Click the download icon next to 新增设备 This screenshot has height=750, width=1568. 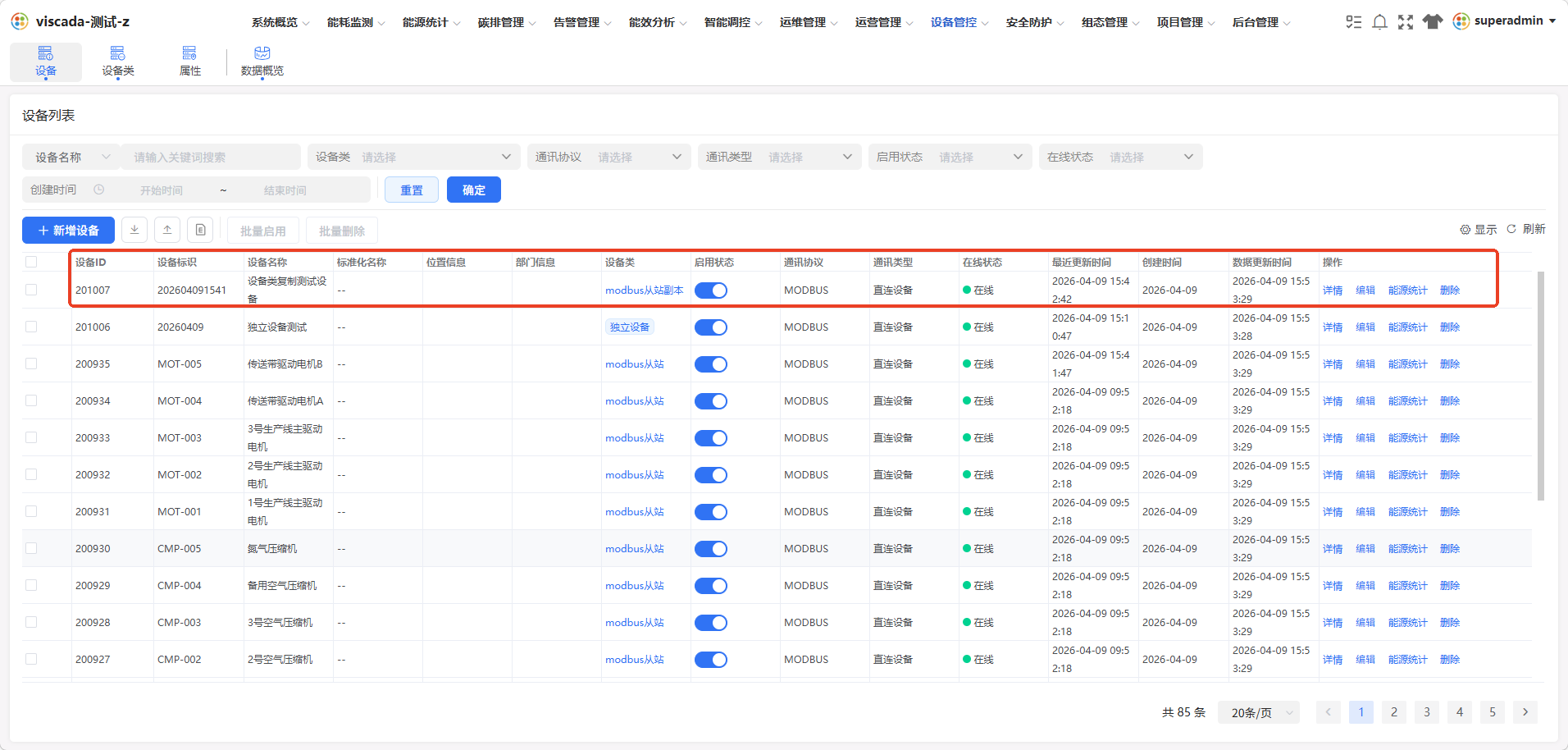[x=134, y=230]
